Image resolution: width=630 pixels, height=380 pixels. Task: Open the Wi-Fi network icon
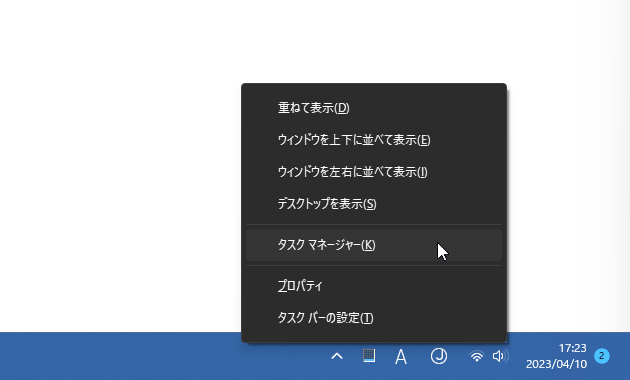pos(477,356)
